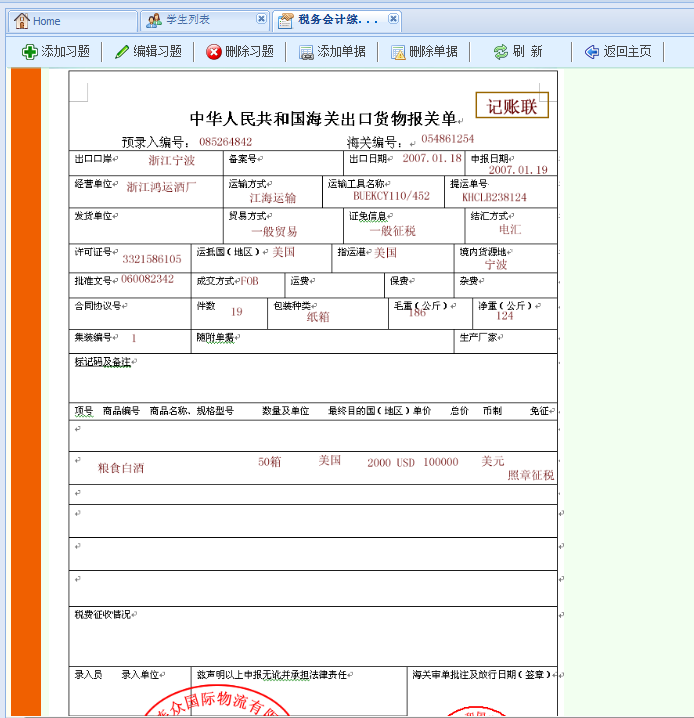Click the license number 3321586105

click(x=152, y=259)
